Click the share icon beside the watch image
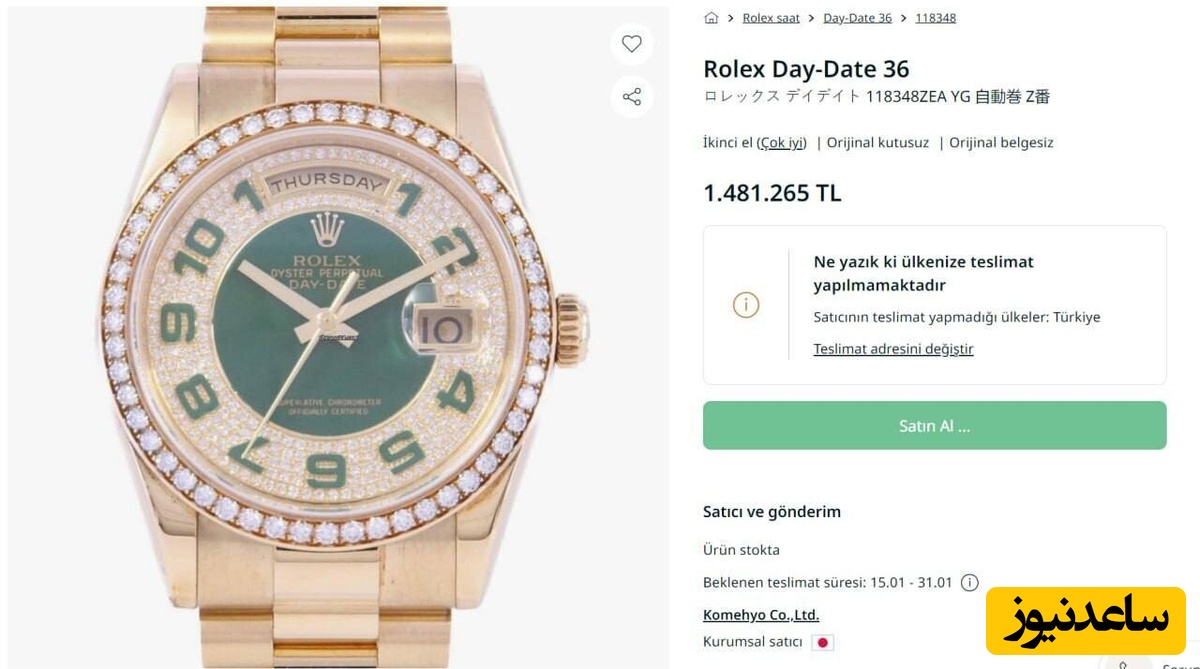The width and height of the screenshot is (1200, 669). [x=632, y=97]
